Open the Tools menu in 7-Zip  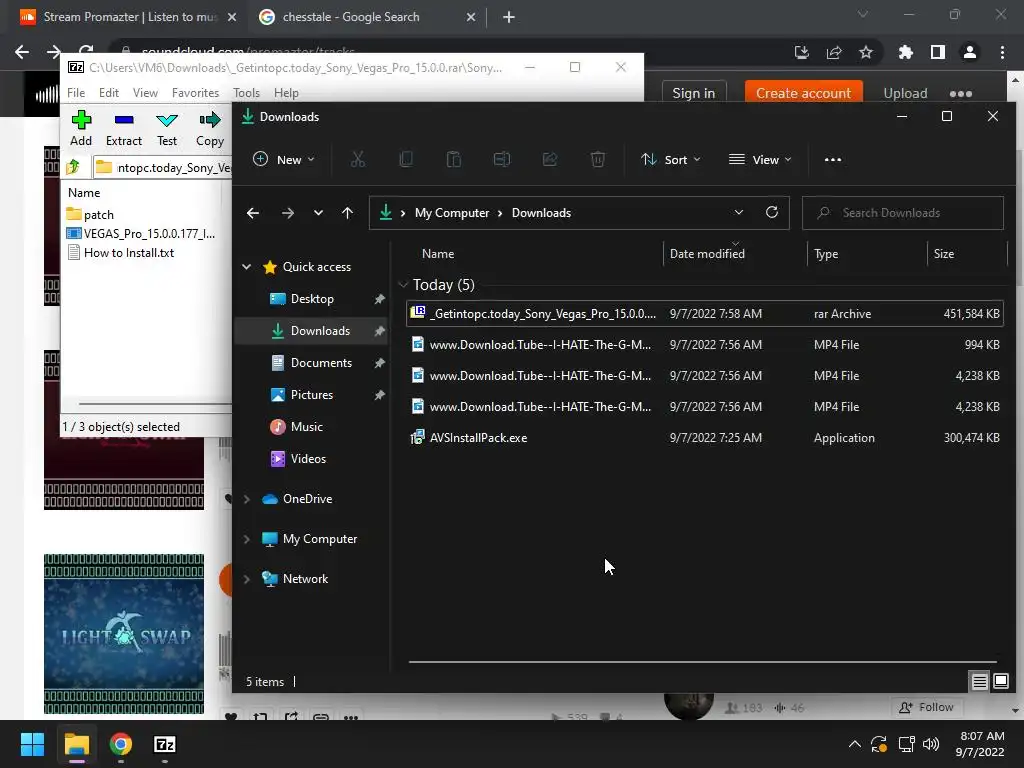coord(246,93)
